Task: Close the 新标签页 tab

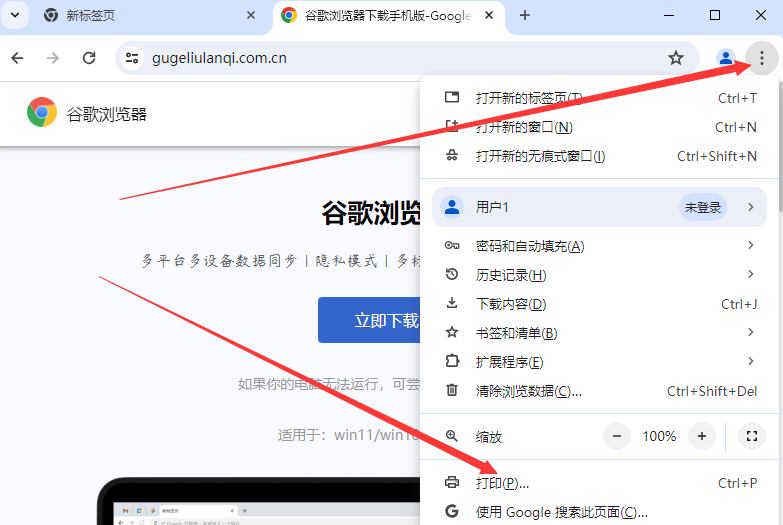Action: (x=251, y=15)
